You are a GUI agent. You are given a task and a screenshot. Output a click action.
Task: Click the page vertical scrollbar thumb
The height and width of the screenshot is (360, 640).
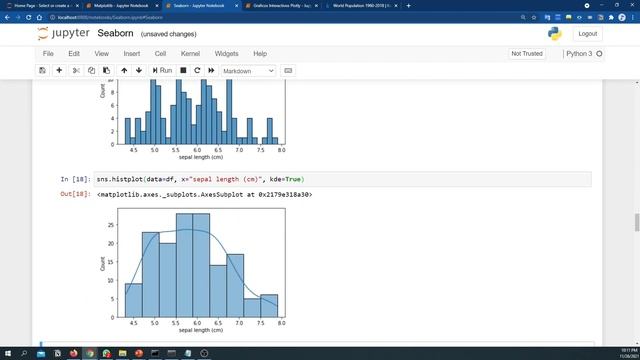[637, 222]
